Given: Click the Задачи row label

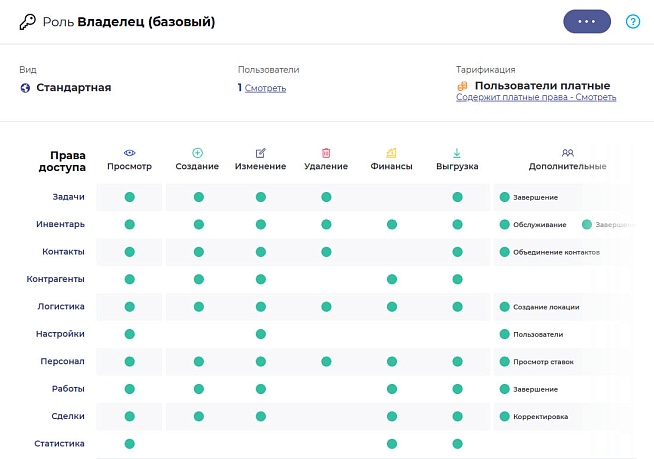Looking at the screenshot, I should click(68, 197).
